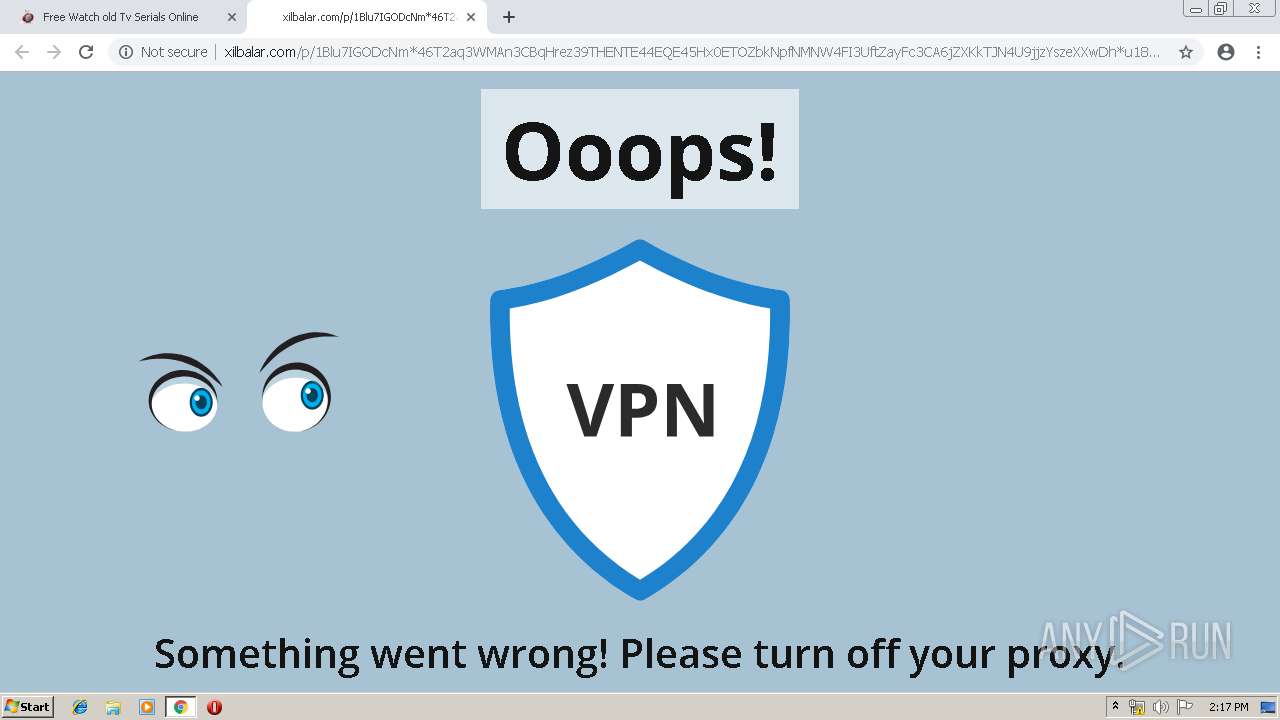Click the VPN shield image
Viewport: 1280px width, 720px height.
[x=640, y=420]
